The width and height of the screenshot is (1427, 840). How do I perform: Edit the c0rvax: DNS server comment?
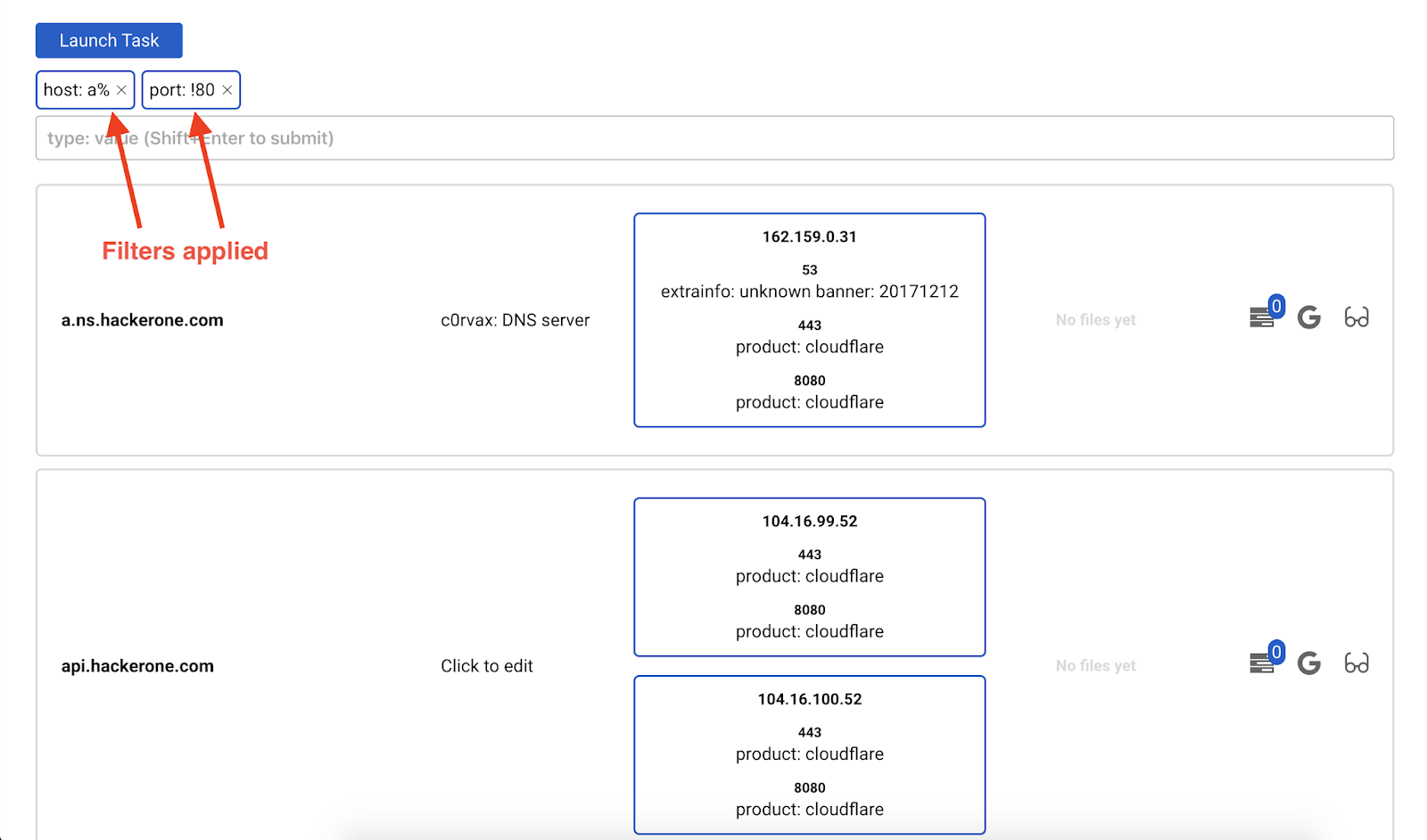point(515,320)
